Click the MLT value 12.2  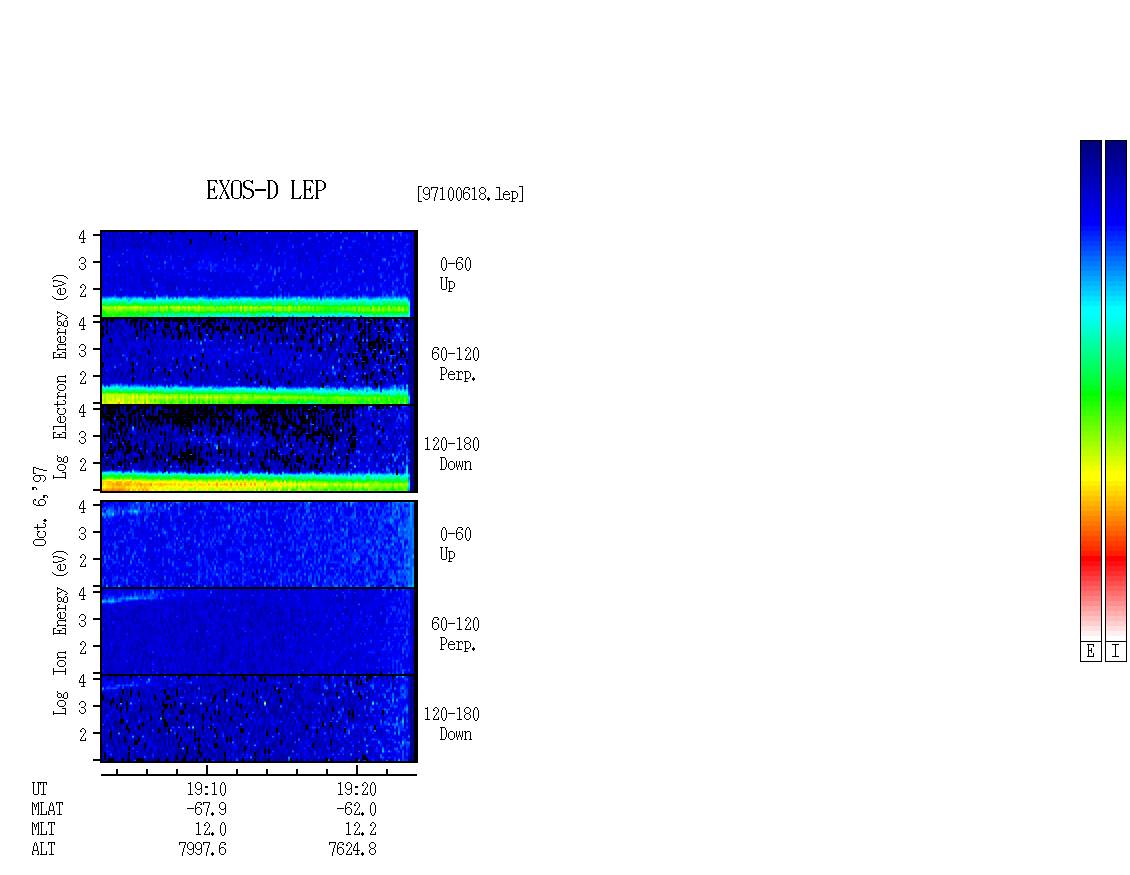[360, 830]
